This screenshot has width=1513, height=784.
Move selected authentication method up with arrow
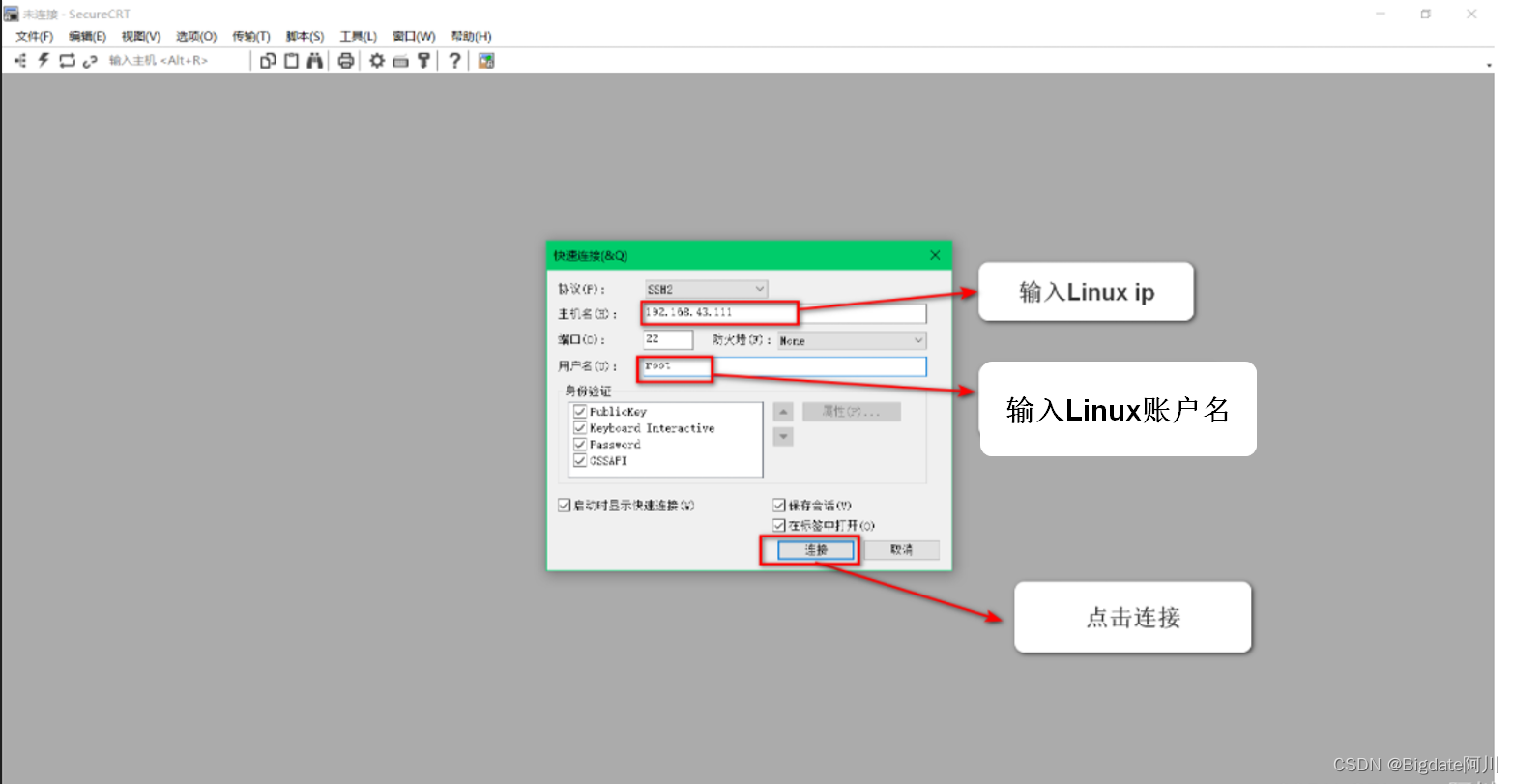[784, 412]
